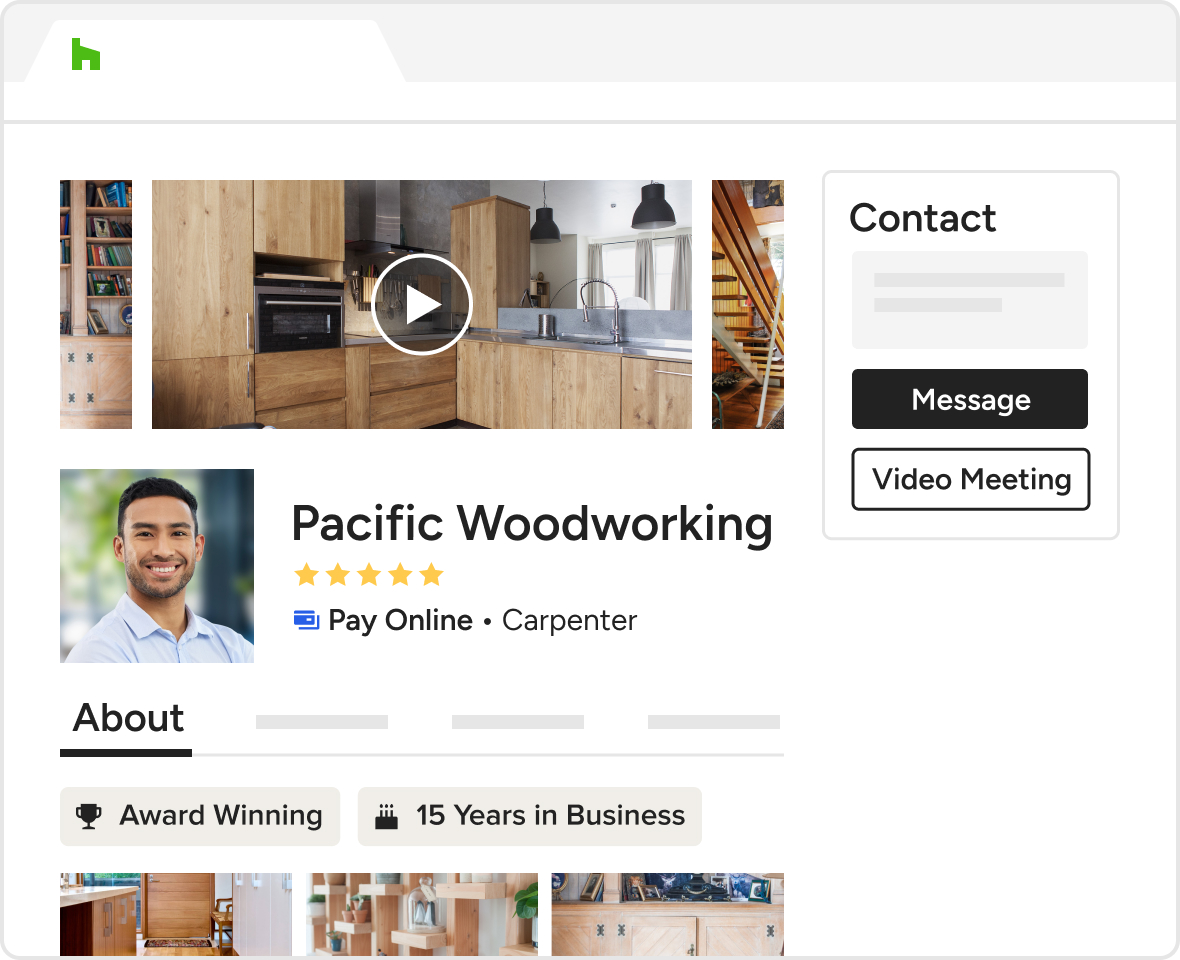
Task: Select the About tab
Action: (127, 719)
